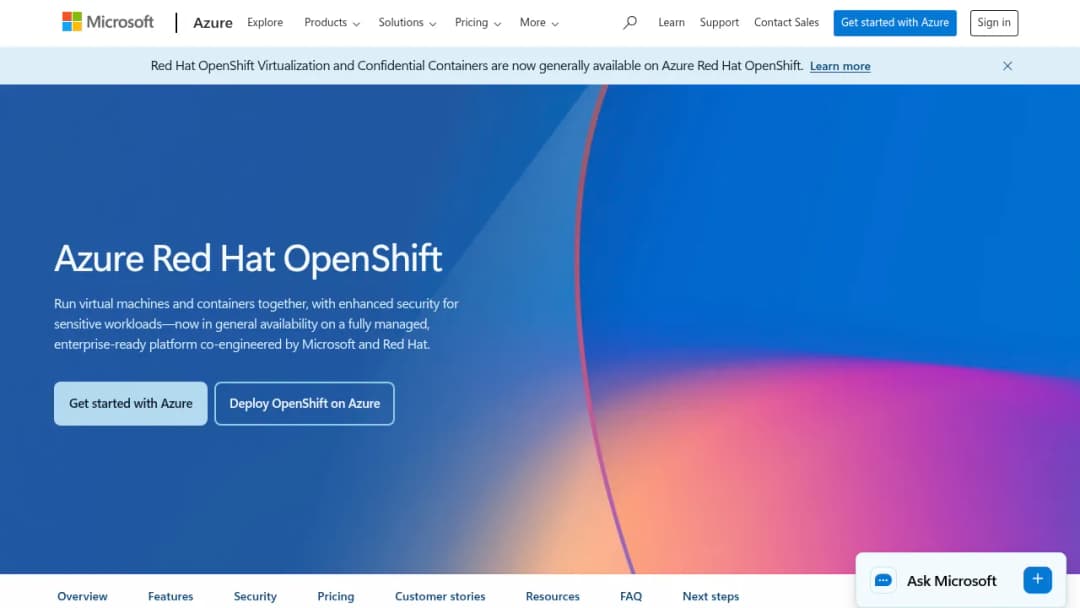Image resolution: width=1080 pixels, height=608 pixels.
Task: Jump to the FAQ section tab
Action: (630, 596)
